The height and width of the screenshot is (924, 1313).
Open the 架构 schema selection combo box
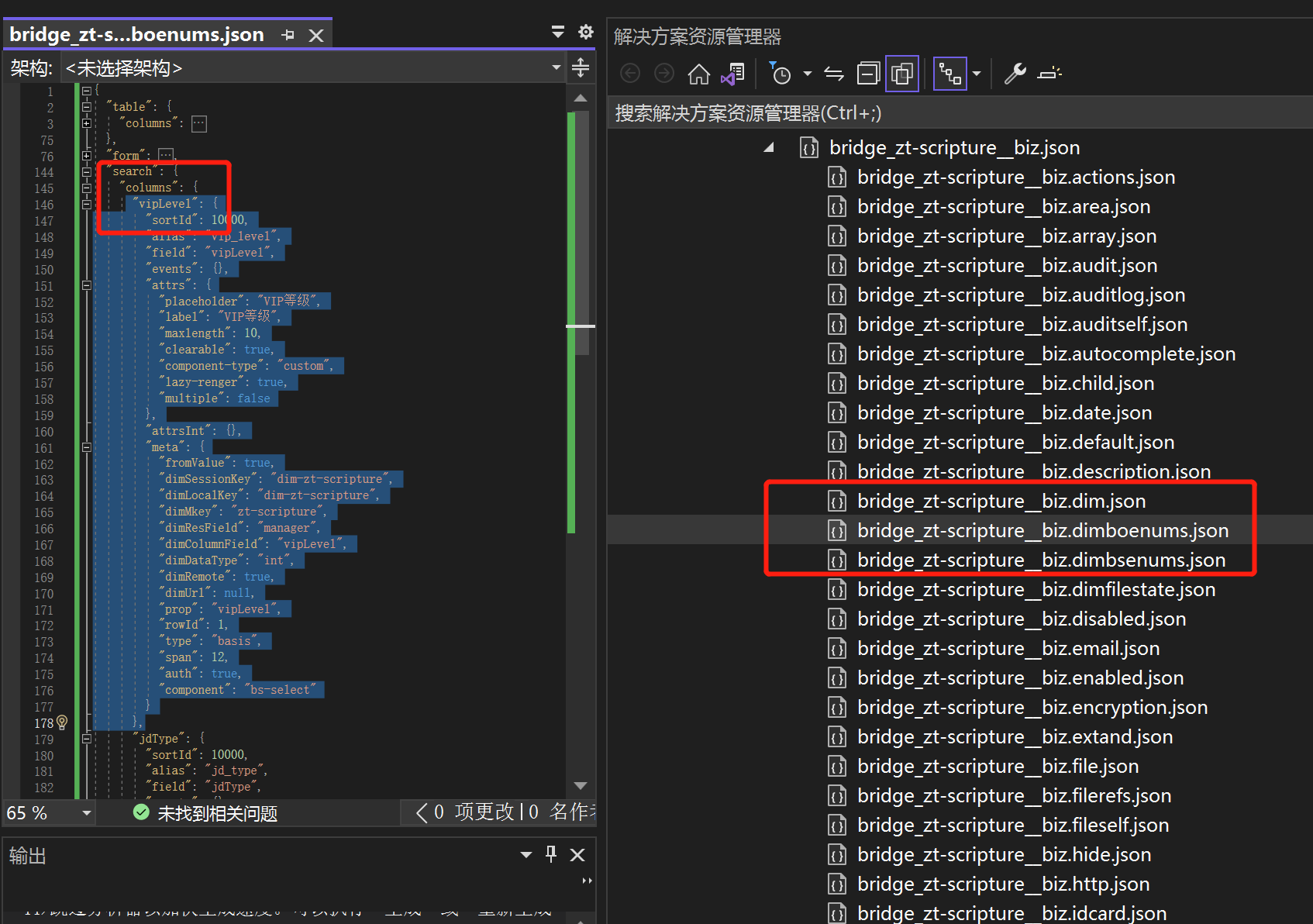coord(313,68)
